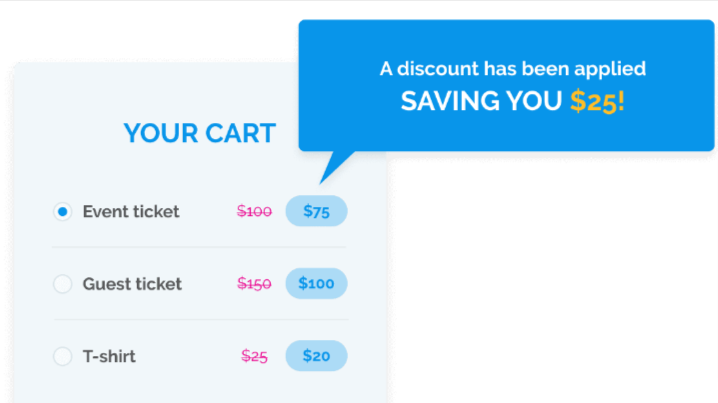
Task: Click "A discount has been applied" banner text
Action: coord(512,69)
